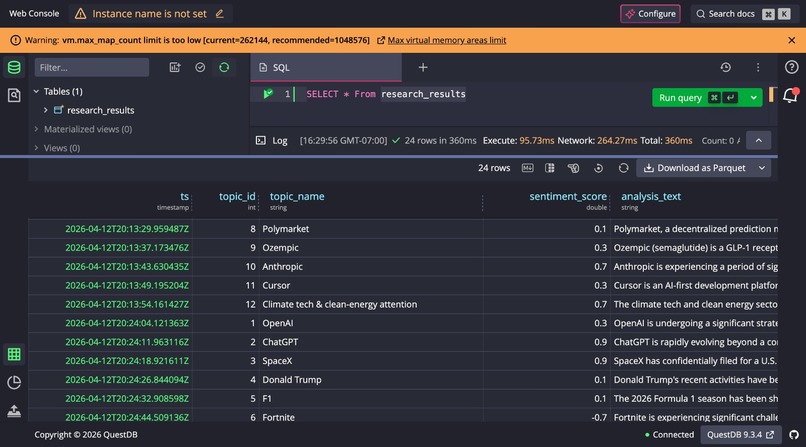
Task: Open the Tables database sidebar icon
Action: click(14, 67)
